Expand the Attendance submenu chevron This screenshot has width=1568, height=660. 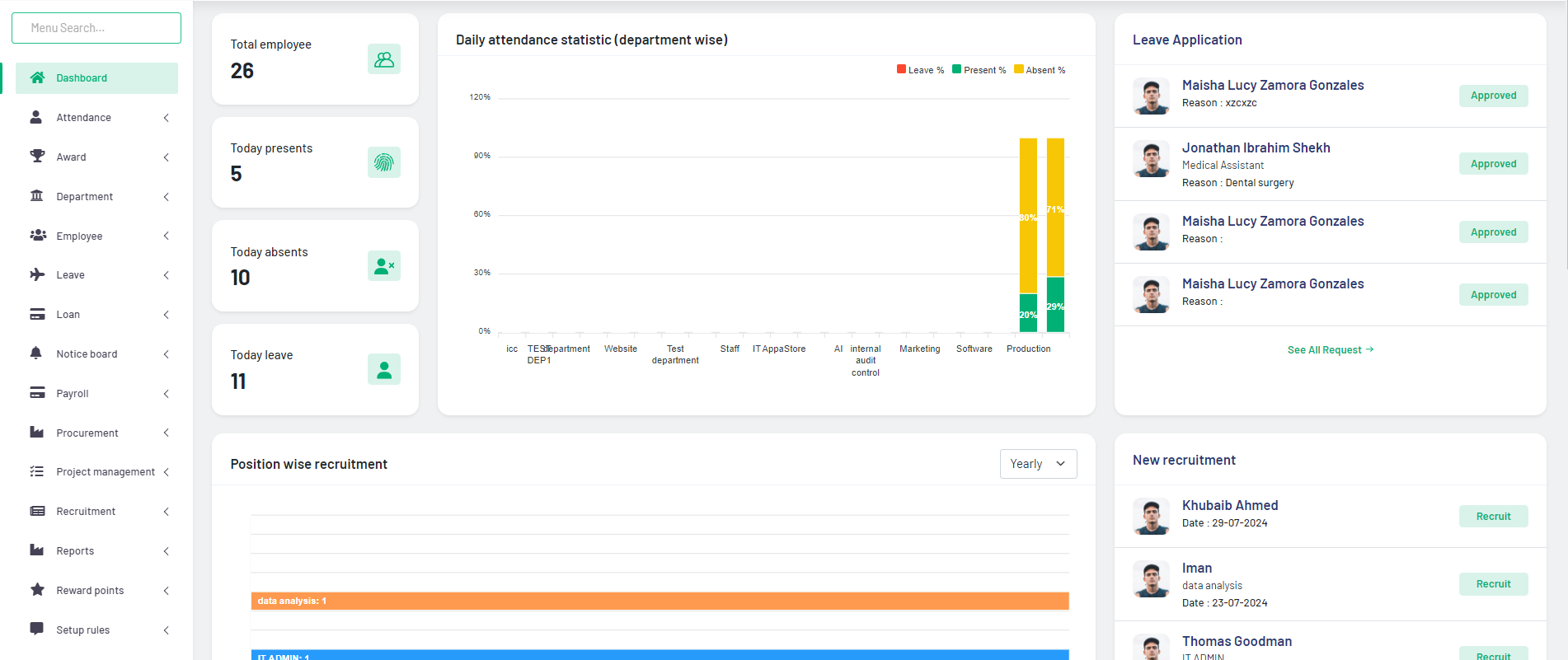coord(167,118)
